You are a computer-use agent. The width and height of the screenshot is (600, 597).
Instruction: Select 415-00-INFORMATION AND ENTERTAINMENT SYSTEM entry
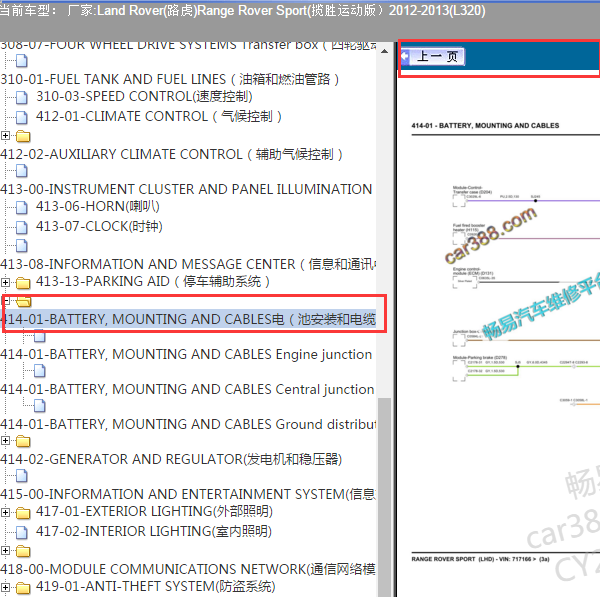pos(188,494)
